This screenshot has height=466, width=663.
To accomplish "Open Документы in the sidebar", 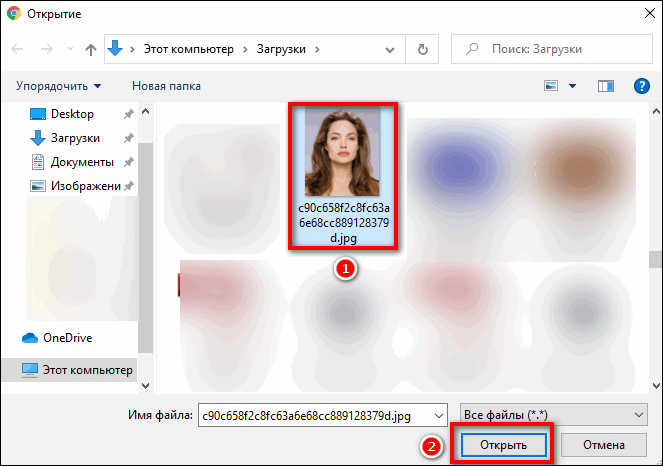I will [x=82, y=162].
